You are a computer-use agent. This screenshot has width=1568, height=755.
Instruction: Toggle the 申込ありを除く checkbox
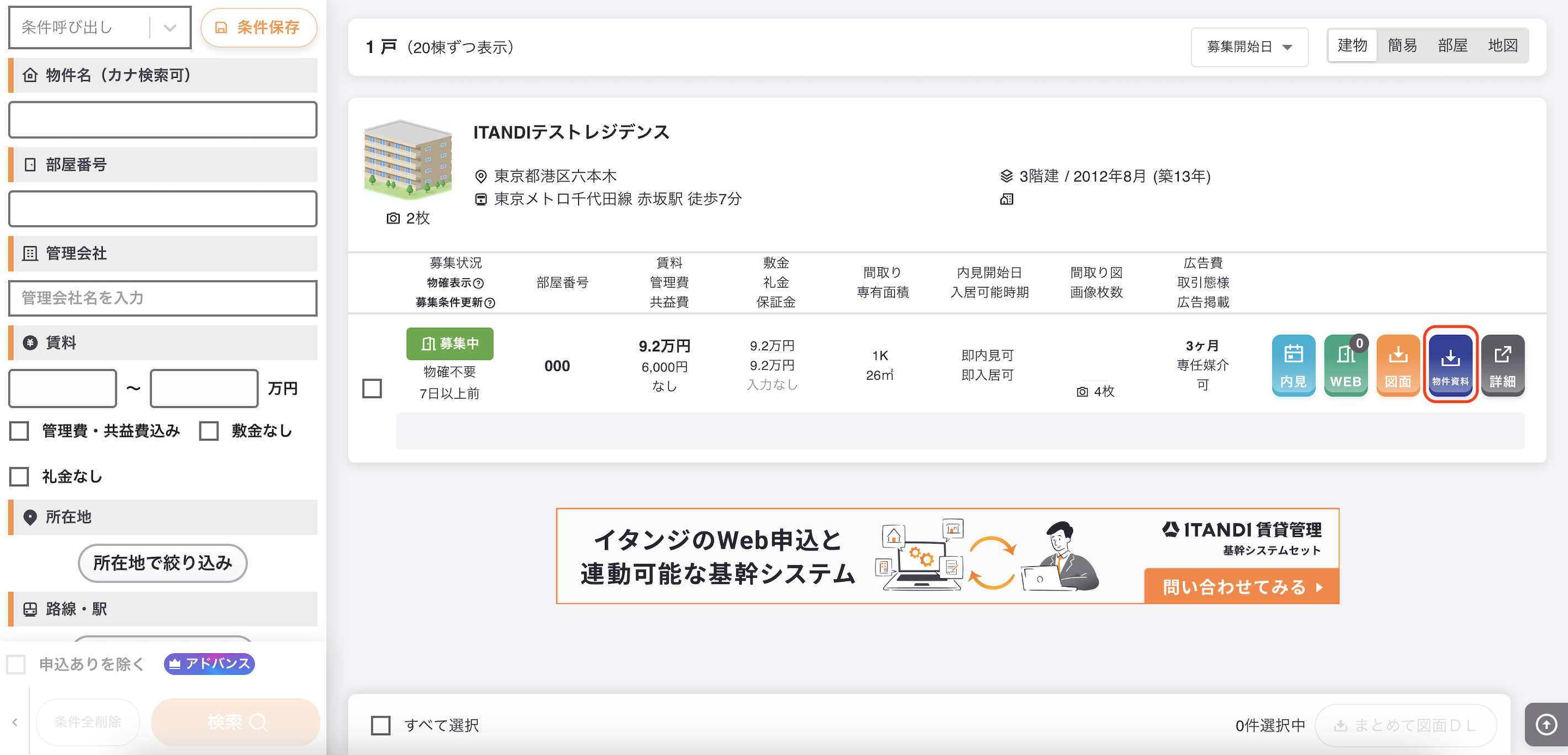(x=16, y=664)
